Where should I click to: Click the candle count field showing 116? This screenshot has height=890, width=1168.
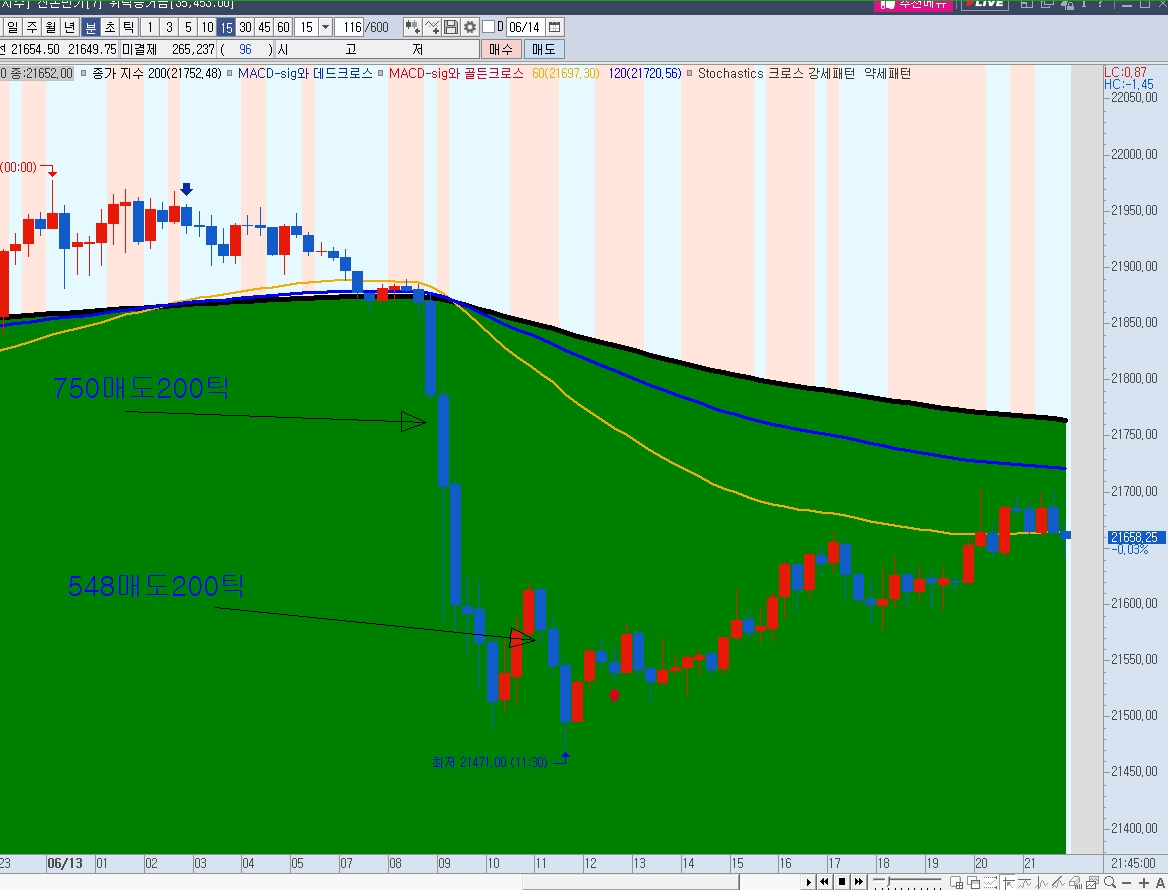(349, 28)
